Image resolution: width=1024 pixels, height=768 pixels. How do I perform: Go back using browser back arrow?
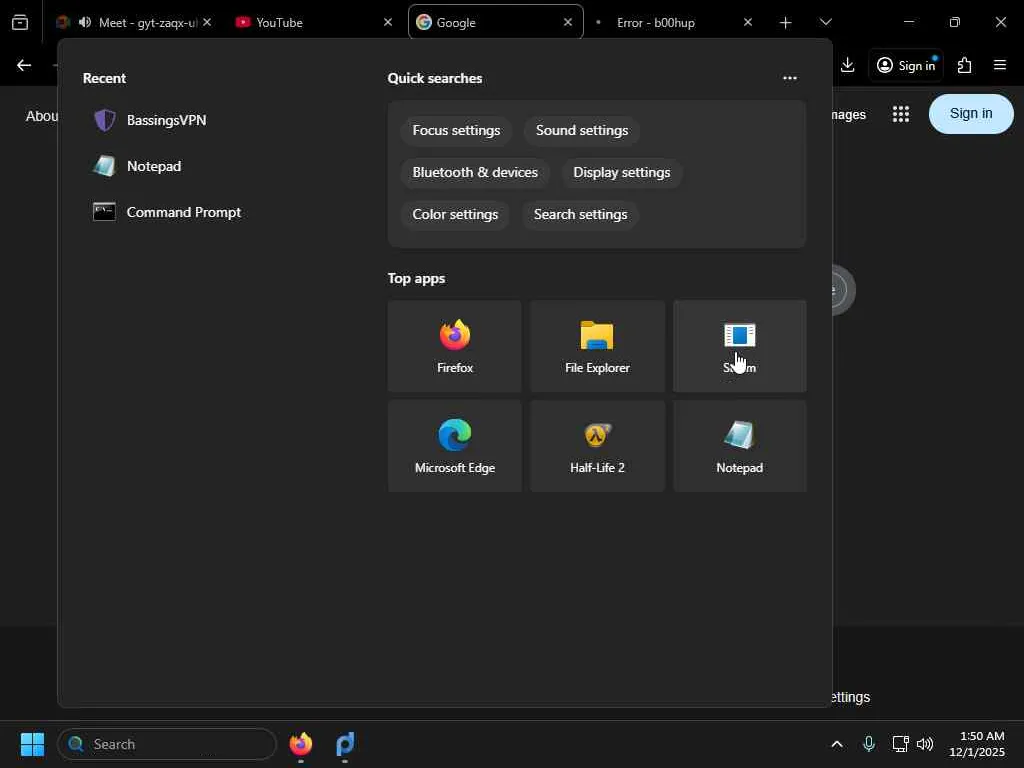coord(24,65)
